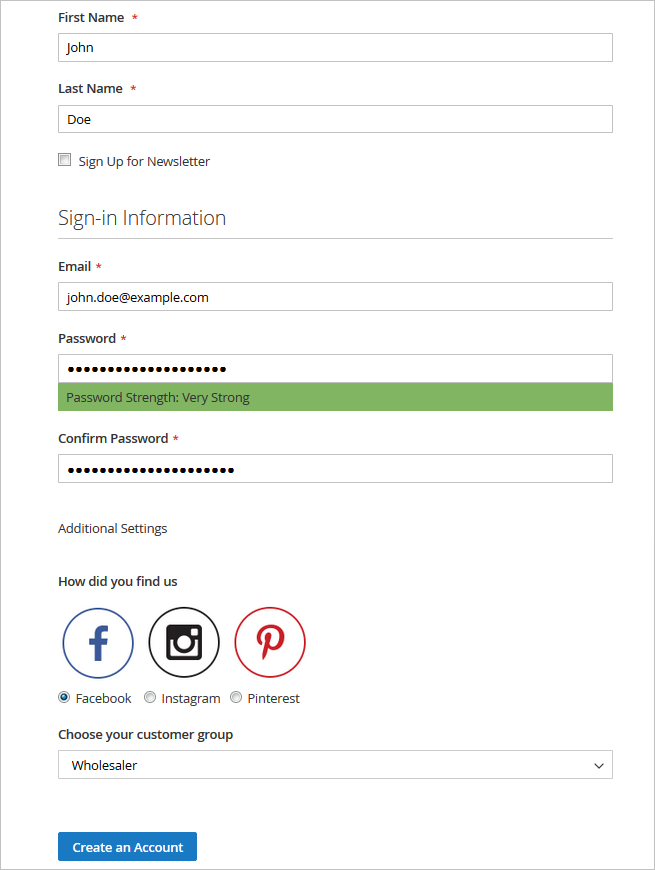Click the dropdown chevron arrow beside Wholesaler

[x=599, y=765]
